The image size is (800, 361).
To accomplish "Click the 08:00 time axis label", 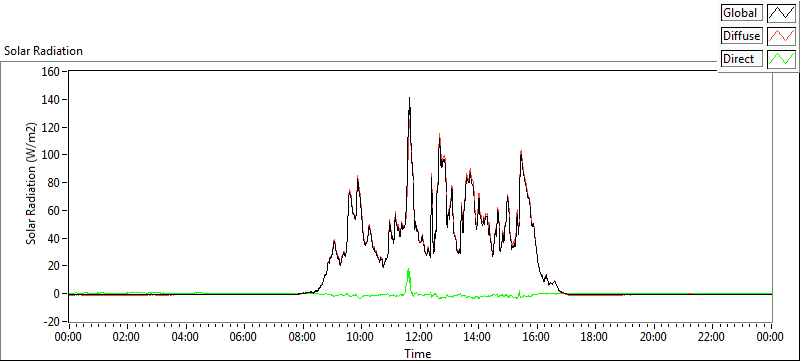I will [x=303, y=337].
